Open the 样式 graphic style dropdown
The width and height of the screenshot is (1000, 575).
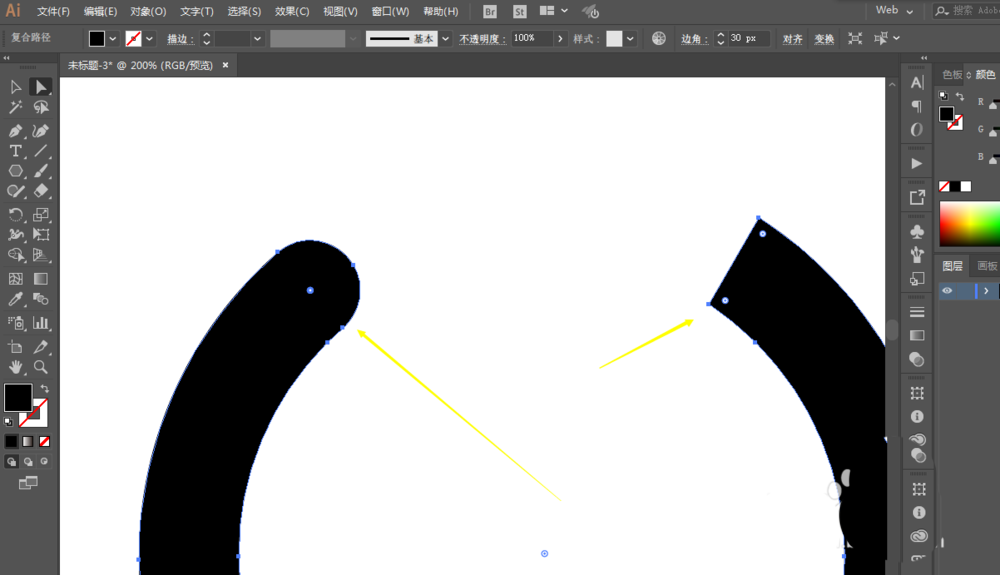point(630,39)
